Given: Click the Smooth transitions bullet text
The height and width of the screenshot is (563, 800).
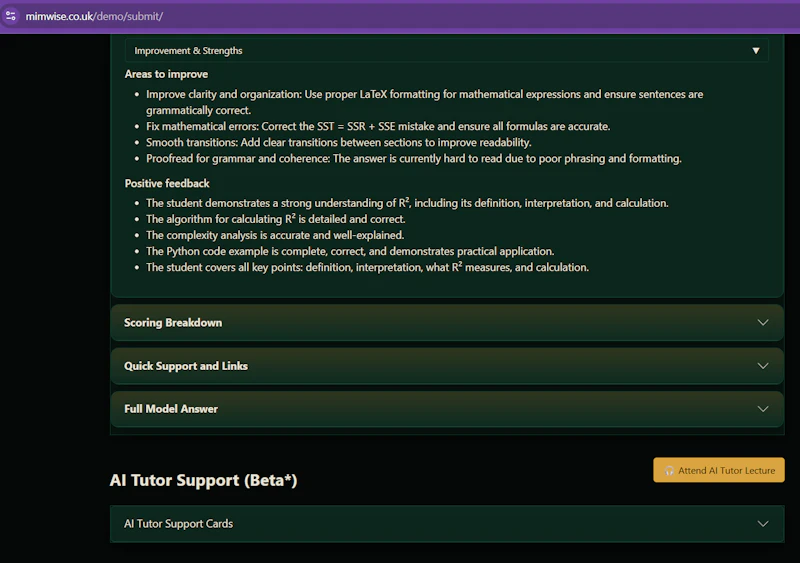Looking at the screenshot, I should click(339, 142).
